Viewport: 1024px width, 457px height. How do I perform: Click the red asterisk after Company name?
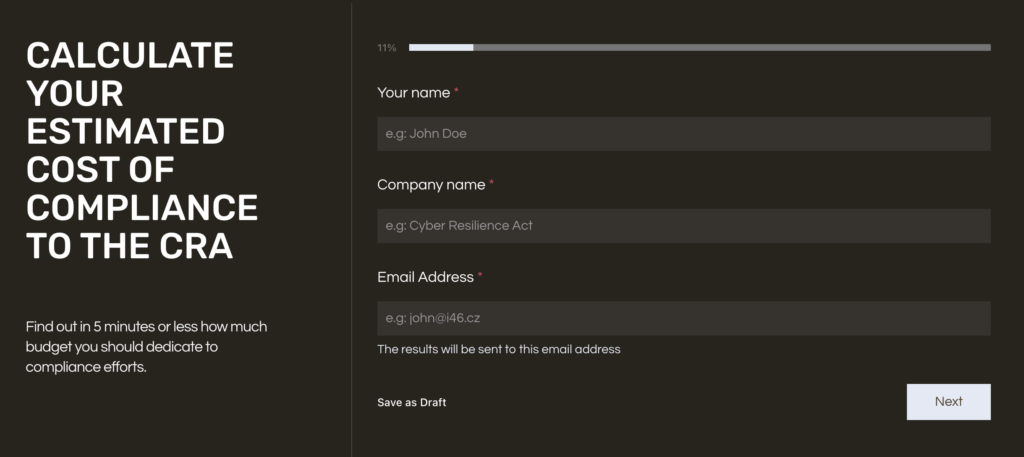coord(492,184)
